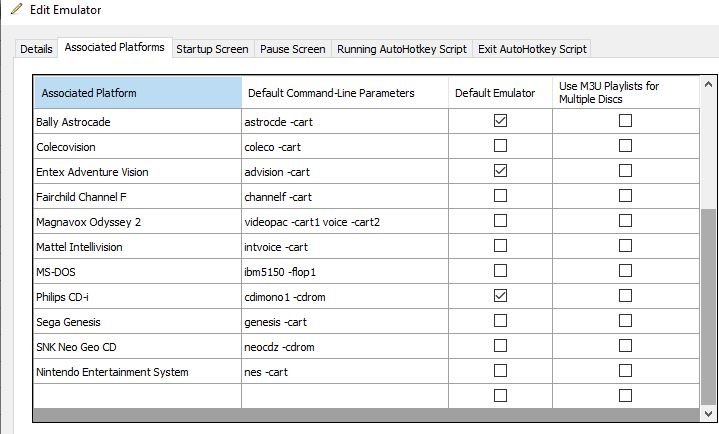Enable M3U Playlists for Bally Astrocade
This screenshot has height=434, width=719.
click(x=625, y=121)
